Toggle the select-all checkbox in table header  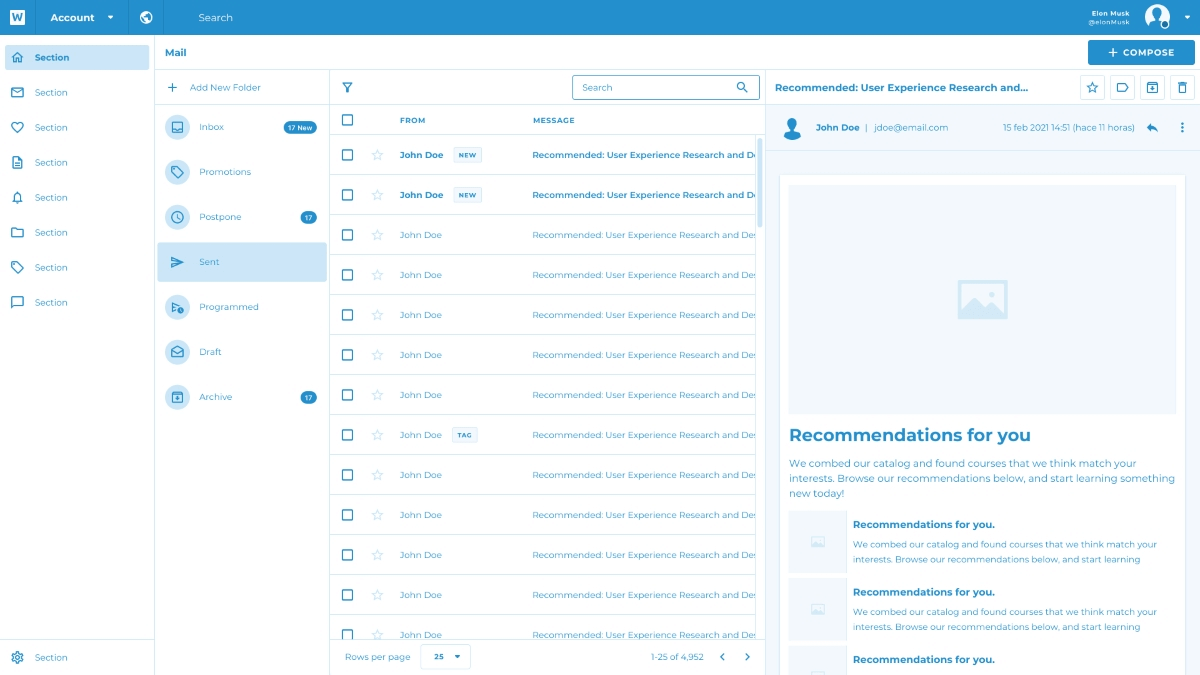tap(347, 120)
